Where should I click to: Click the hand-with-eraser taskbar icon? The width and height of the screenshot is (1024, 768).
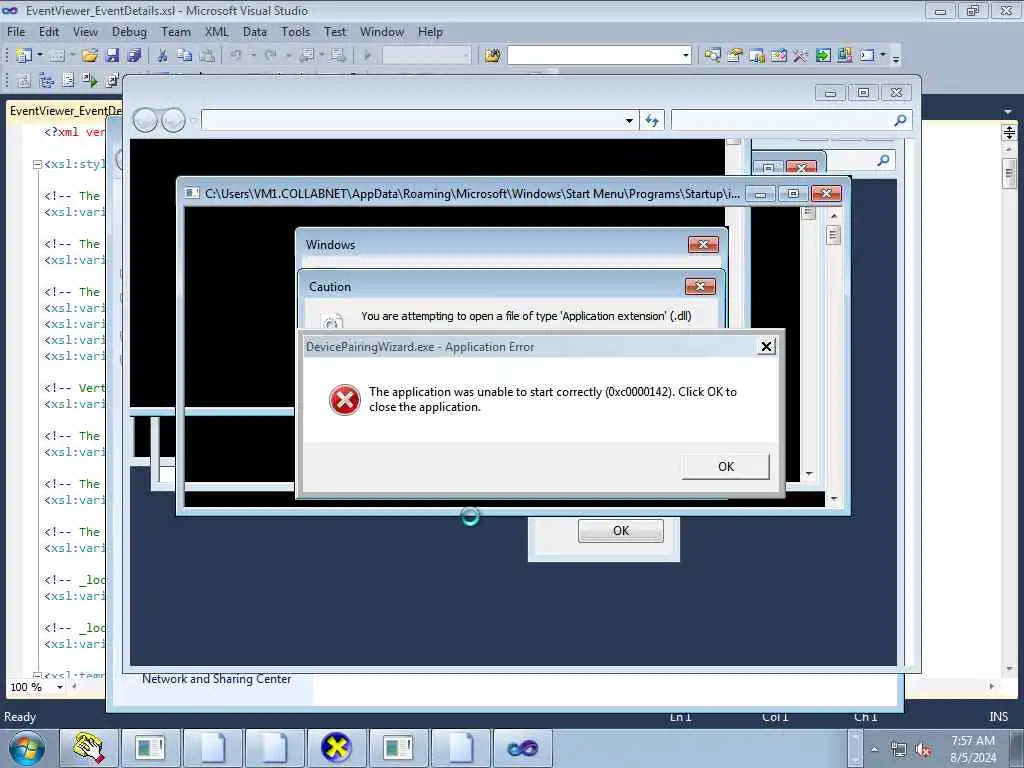point(89,748)
